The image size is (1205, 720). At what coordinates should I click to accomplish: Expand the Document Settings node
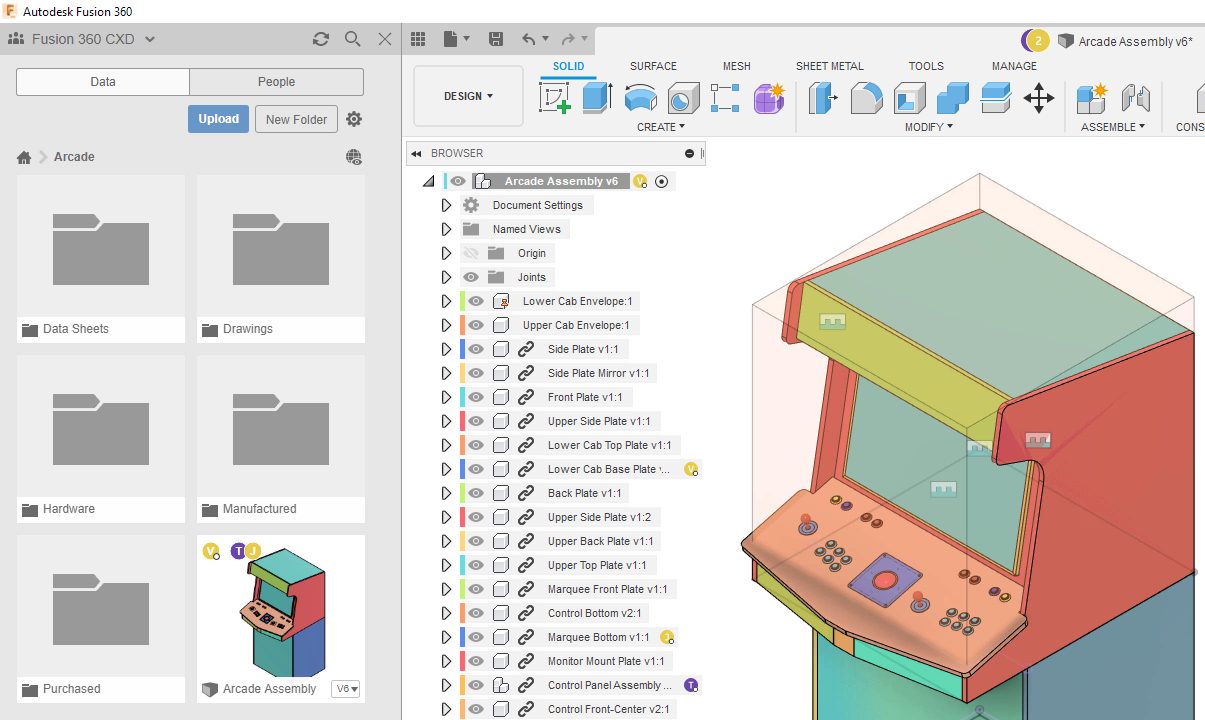tap(447, 205)
